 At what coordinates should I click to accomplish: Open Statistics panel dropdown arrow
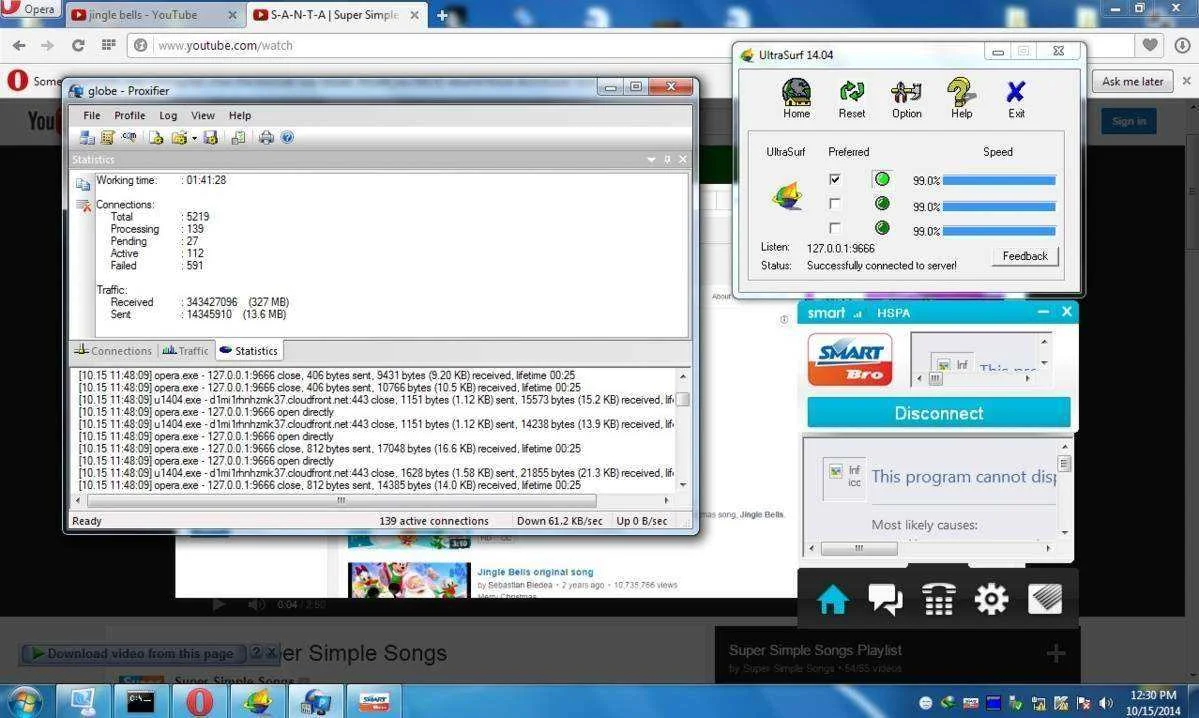point(651,159)
